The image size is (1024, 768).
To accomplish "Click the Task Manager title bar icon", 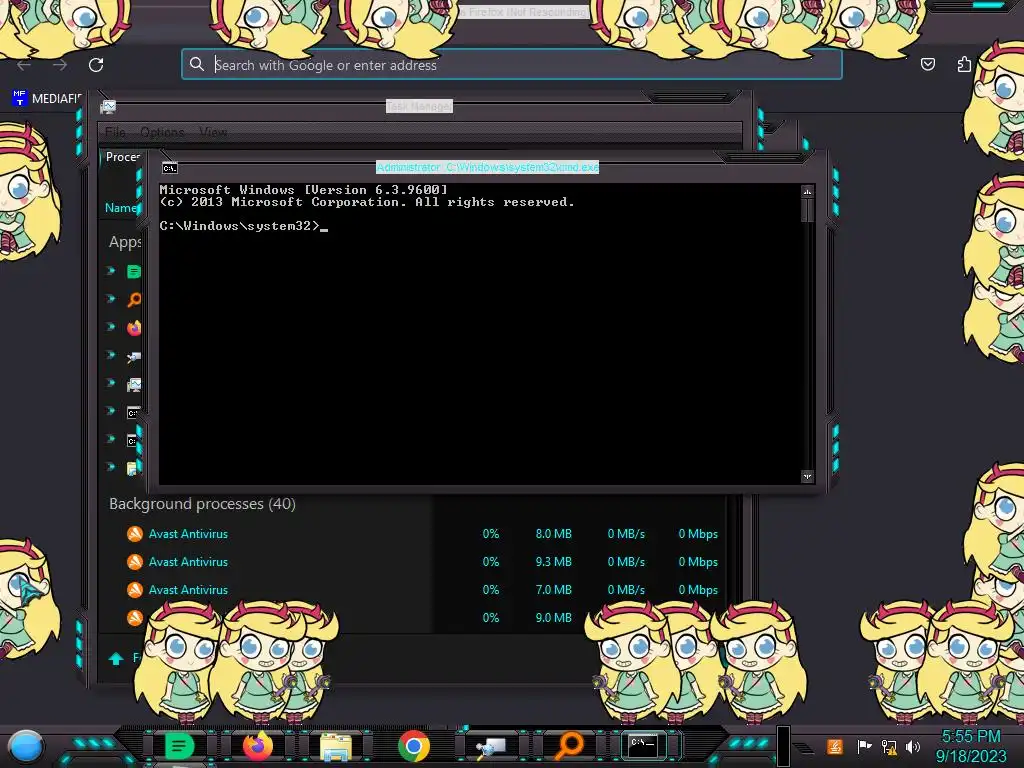I will click(x=108, y=106).
